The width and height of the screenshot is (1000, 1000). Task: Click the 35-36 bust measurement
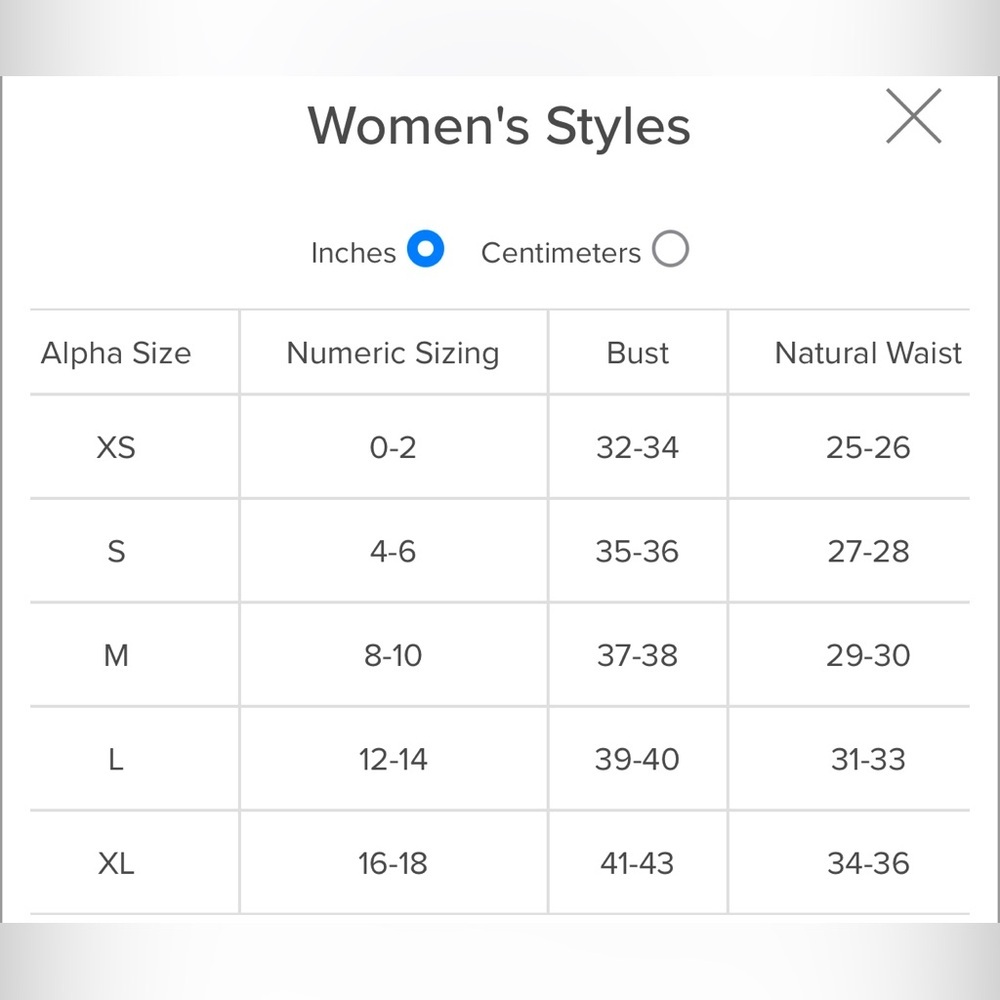637,551
